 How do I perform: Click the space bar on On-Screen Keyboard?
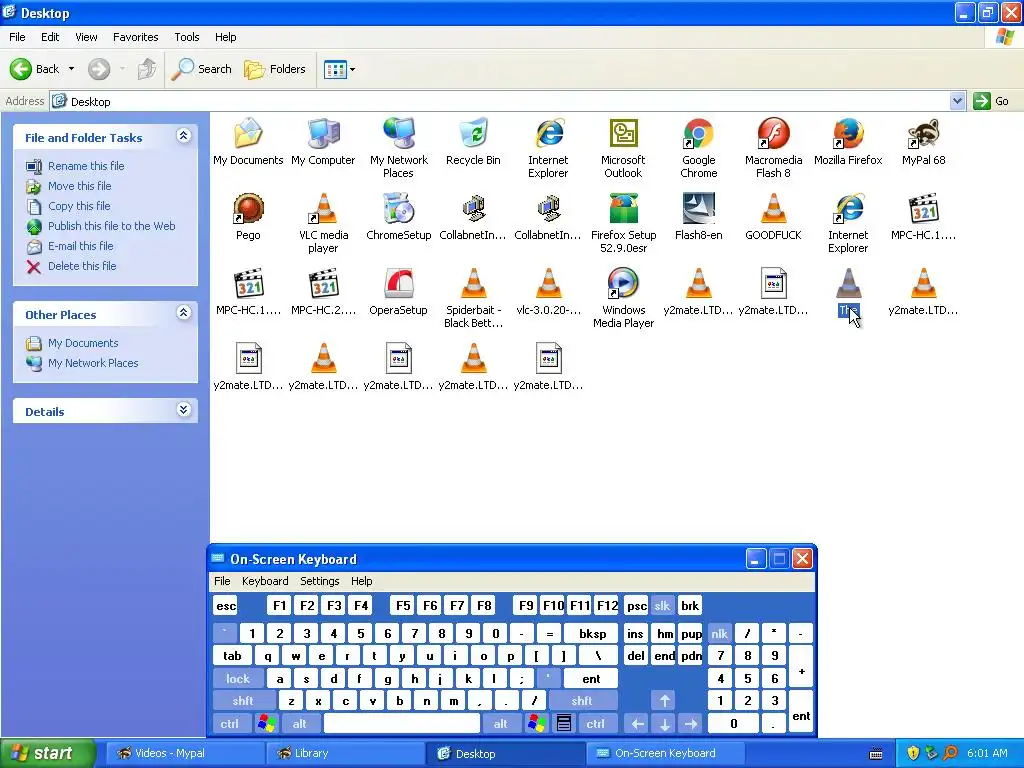[x=402, y=724]
